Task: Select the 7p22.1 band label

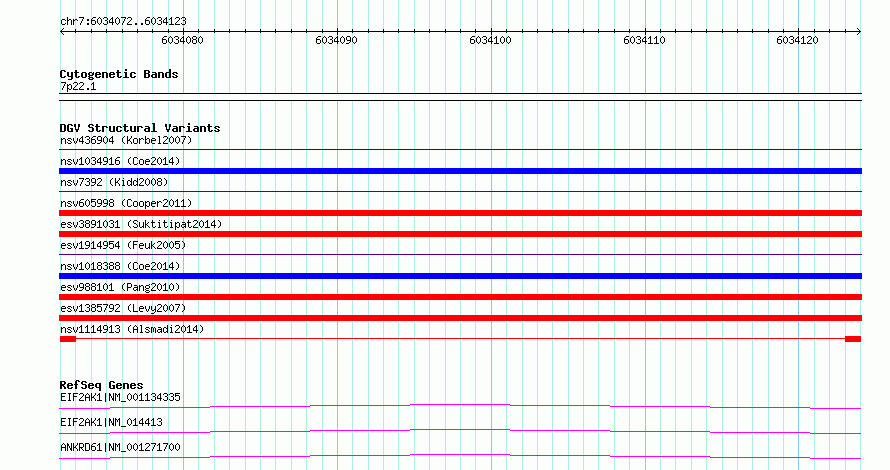Action: point(78,86)
